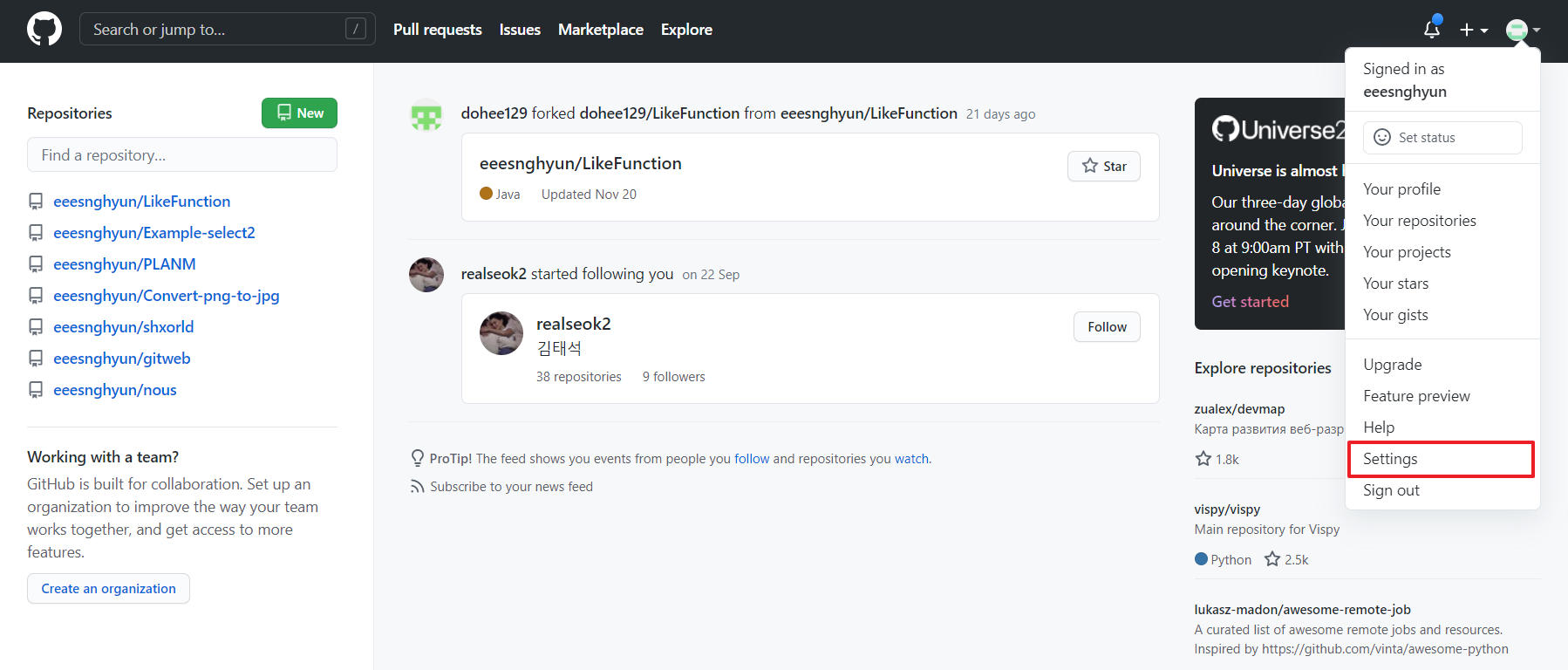The height and width of the screenshot is (670, 1568).
Task: Choose Upgrade from user menu
Action: pos(1442,365)
